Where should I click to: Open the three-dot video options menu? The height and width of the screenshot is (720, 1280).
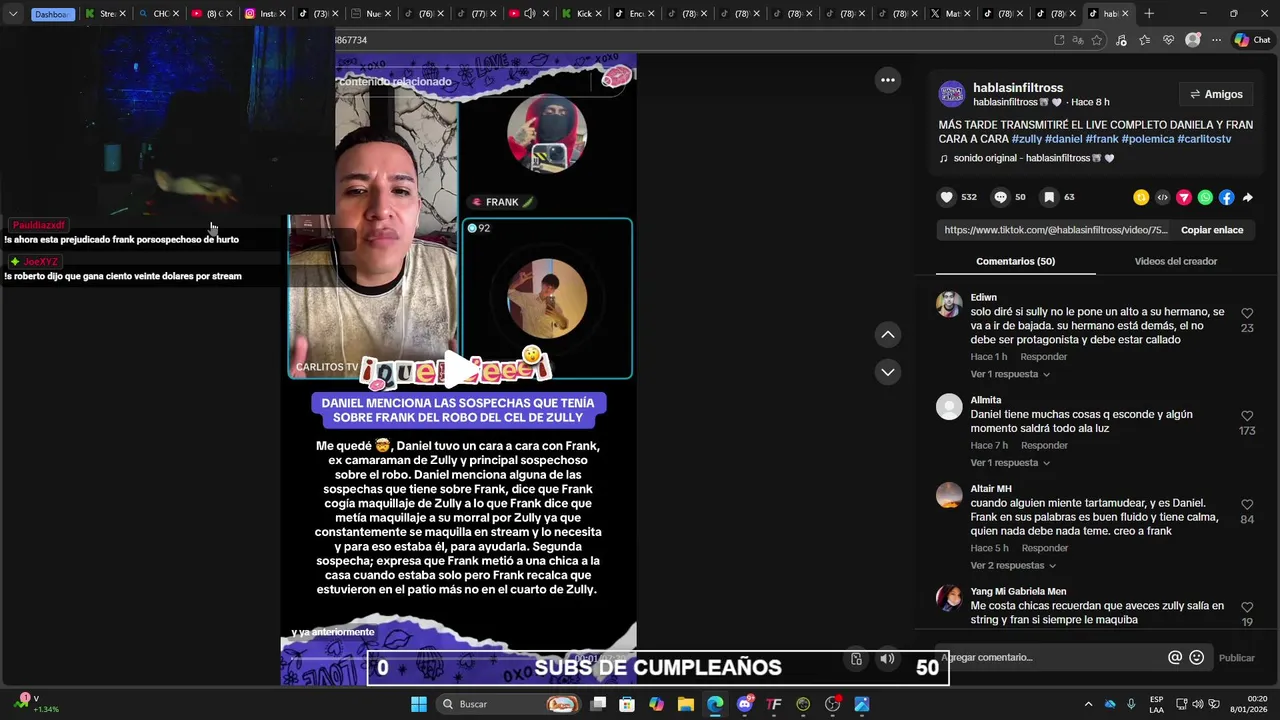[x=887, y=80]
